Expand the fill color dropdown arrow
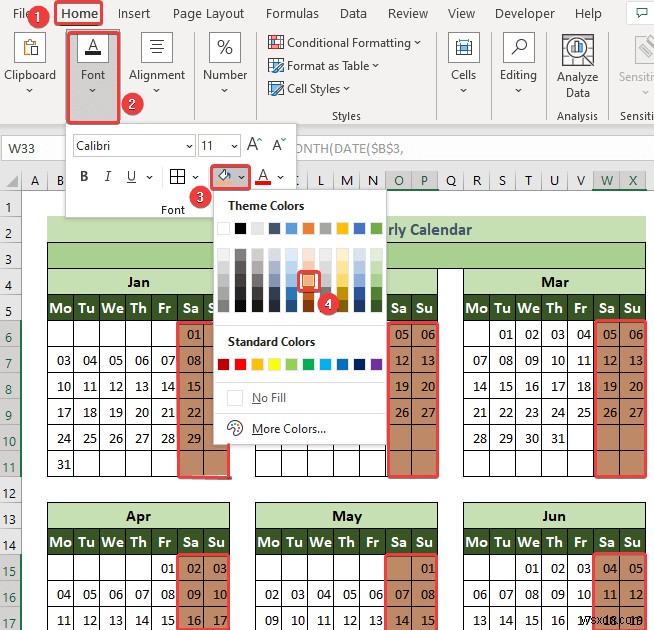Viewport: 654px width, 630px height. pos(242,177)
